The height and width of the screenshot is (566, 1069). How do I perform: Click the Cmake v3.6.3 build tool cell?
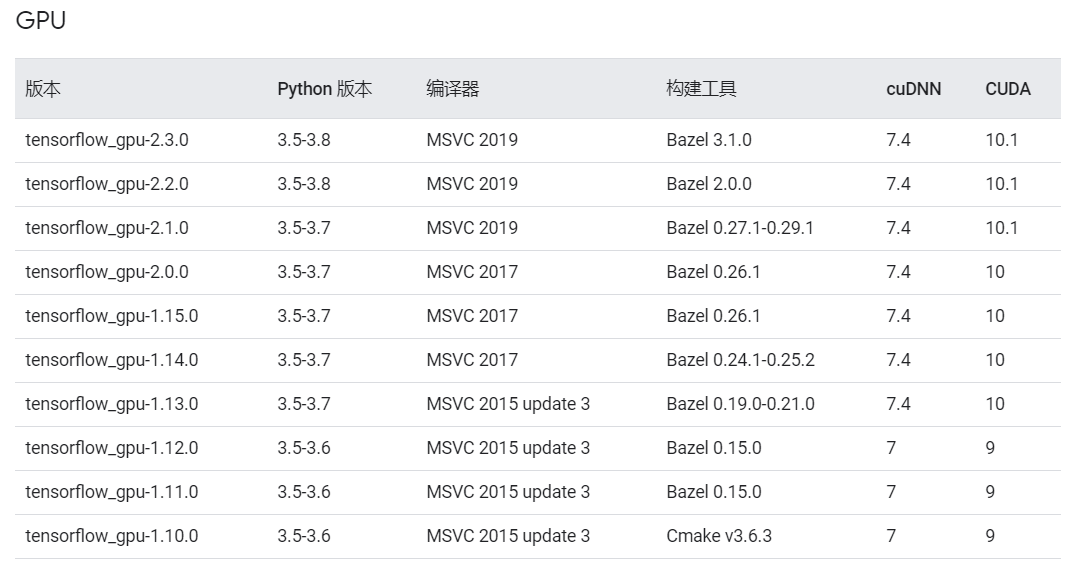click(718, 536)
